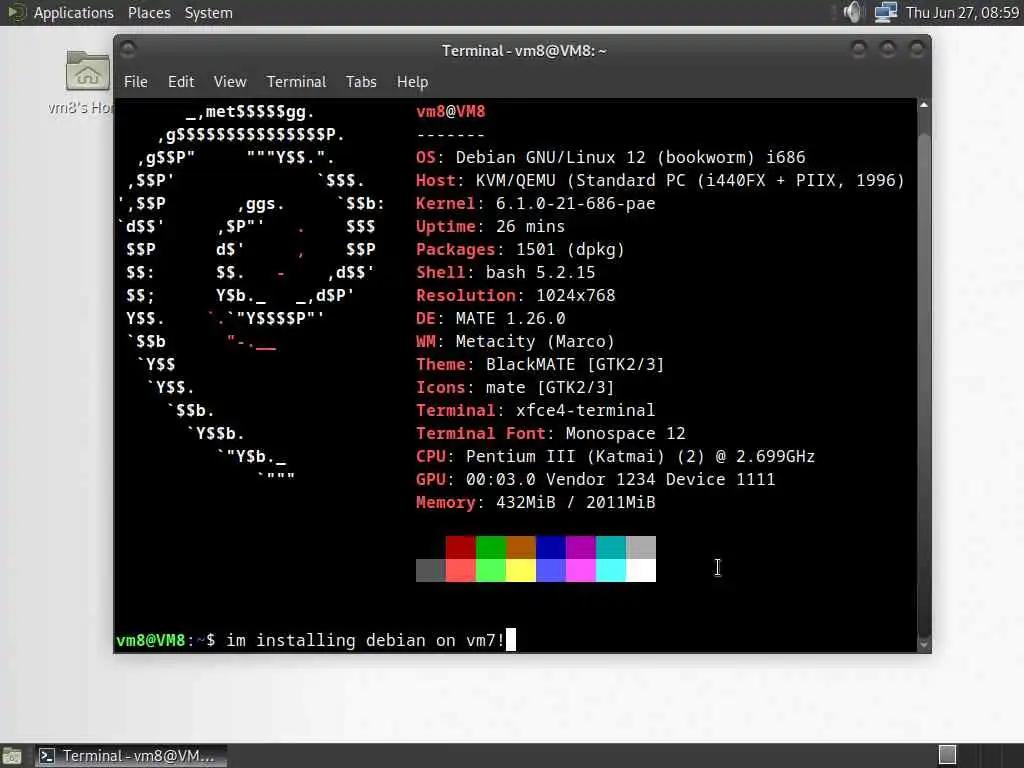
Task: Minimize the terminal window
Action: [x=859, y=49]
